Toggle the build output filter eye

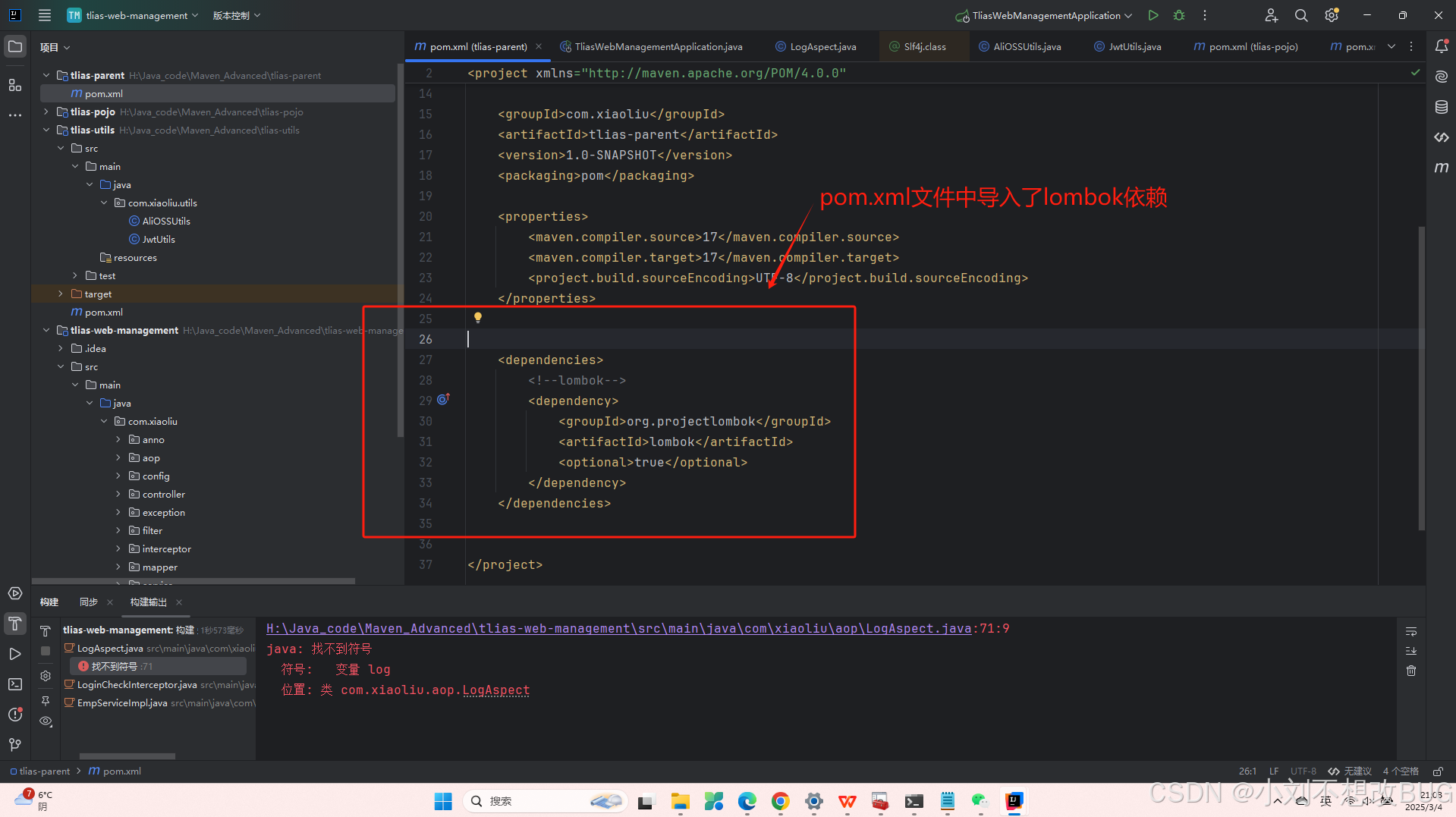point(46,721)
